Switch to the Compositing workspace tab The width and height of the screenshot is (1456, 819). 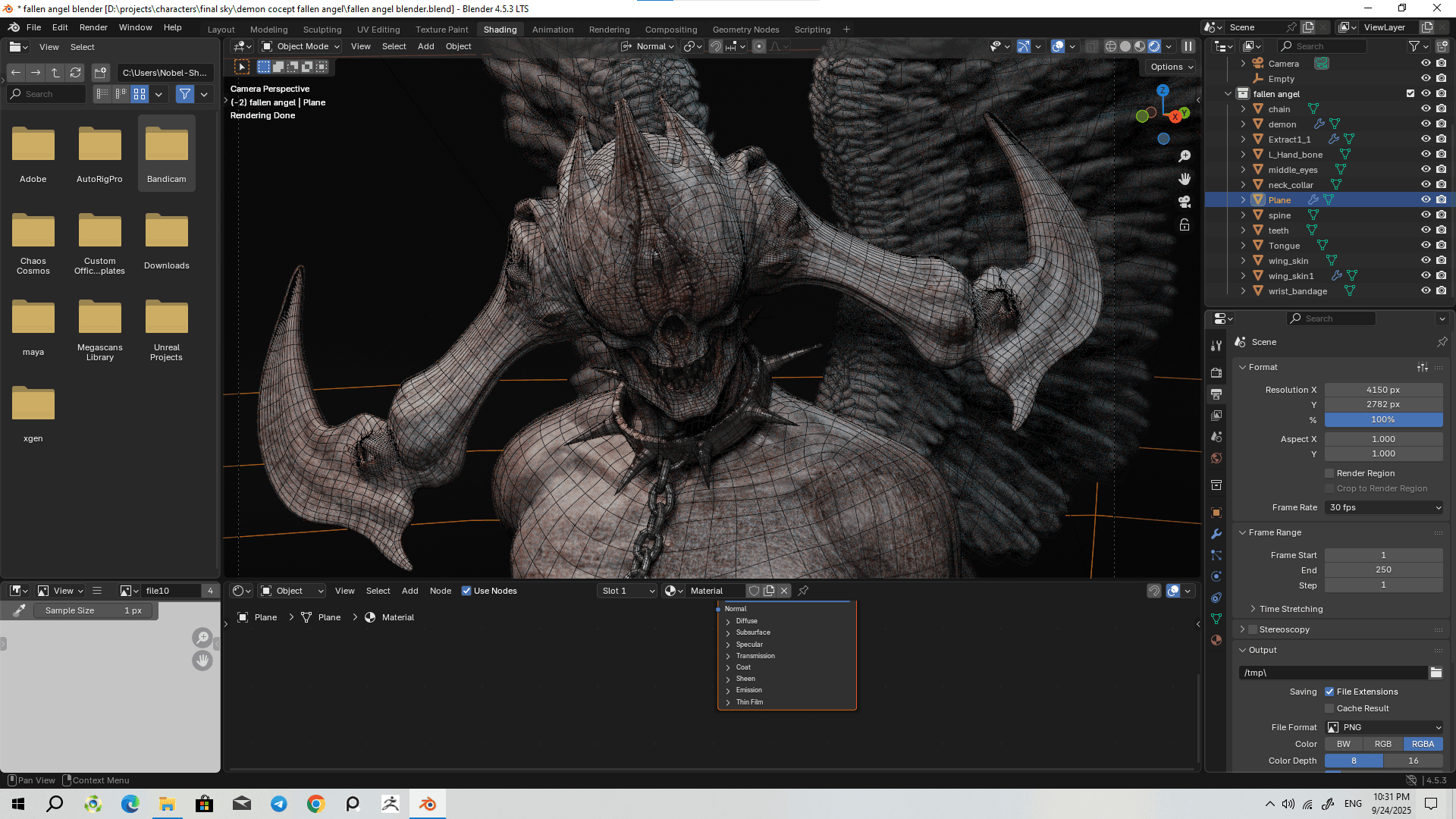coord(671,30)
